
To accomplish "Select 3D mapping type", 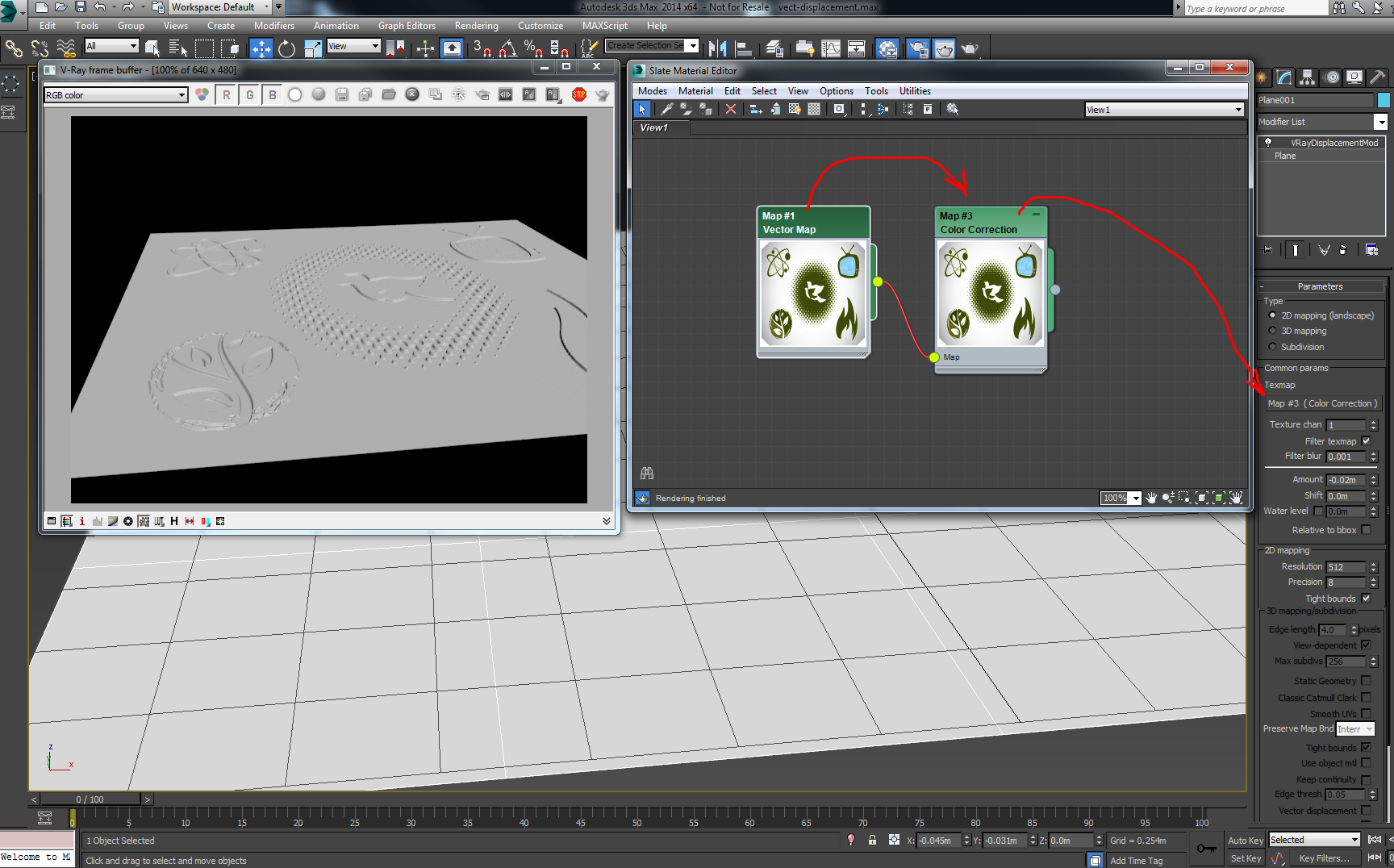I will point(1272,331).
